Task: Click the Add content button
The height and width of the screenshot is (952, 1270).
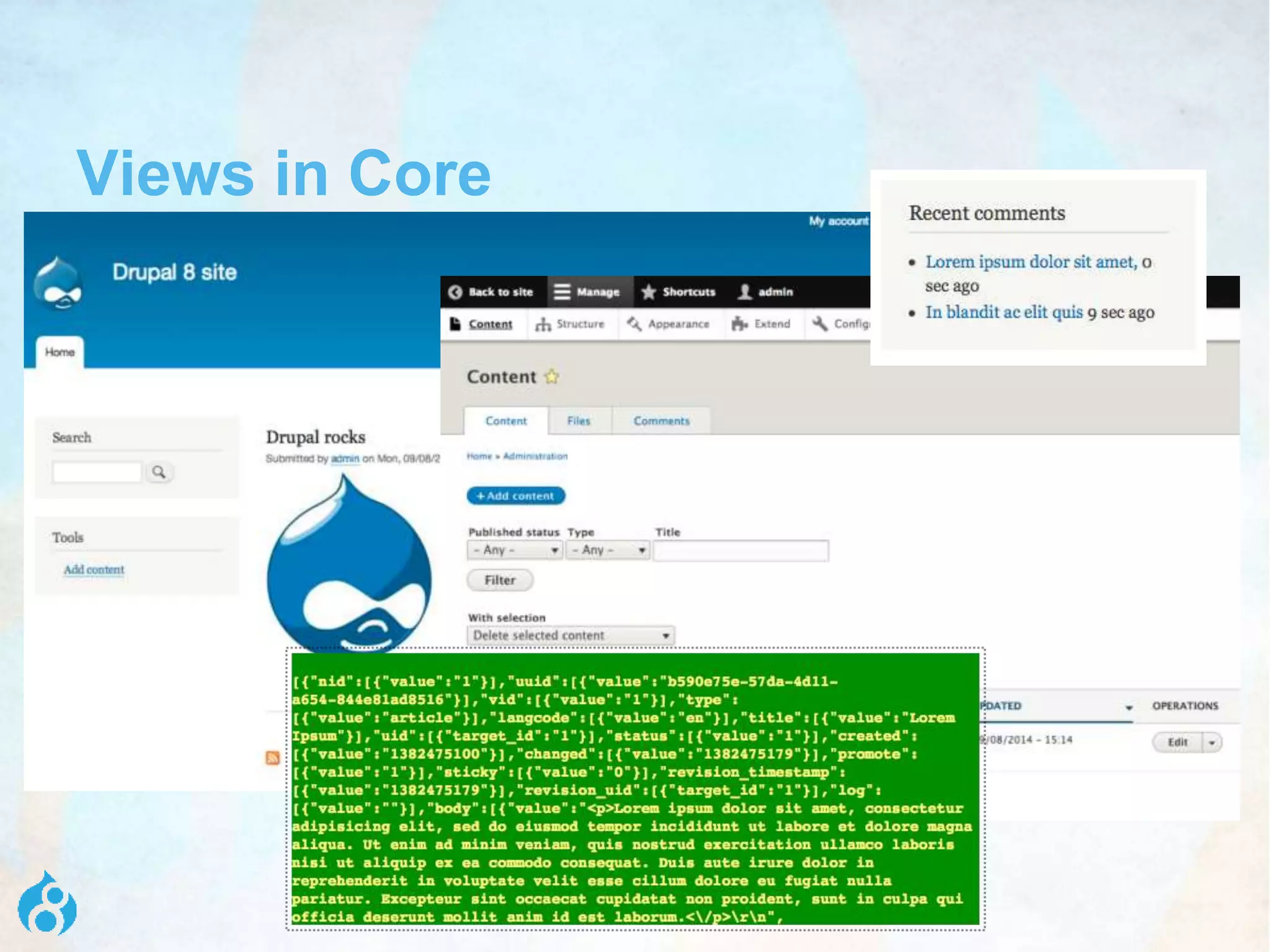Action: tap(516, 496)
